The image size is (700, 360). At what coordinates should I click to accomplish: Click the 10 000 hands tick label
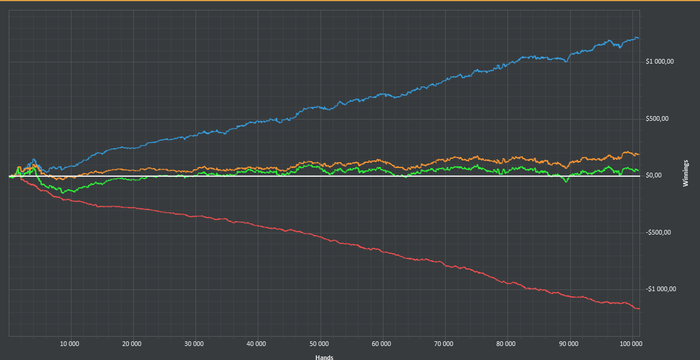(71, 344)
